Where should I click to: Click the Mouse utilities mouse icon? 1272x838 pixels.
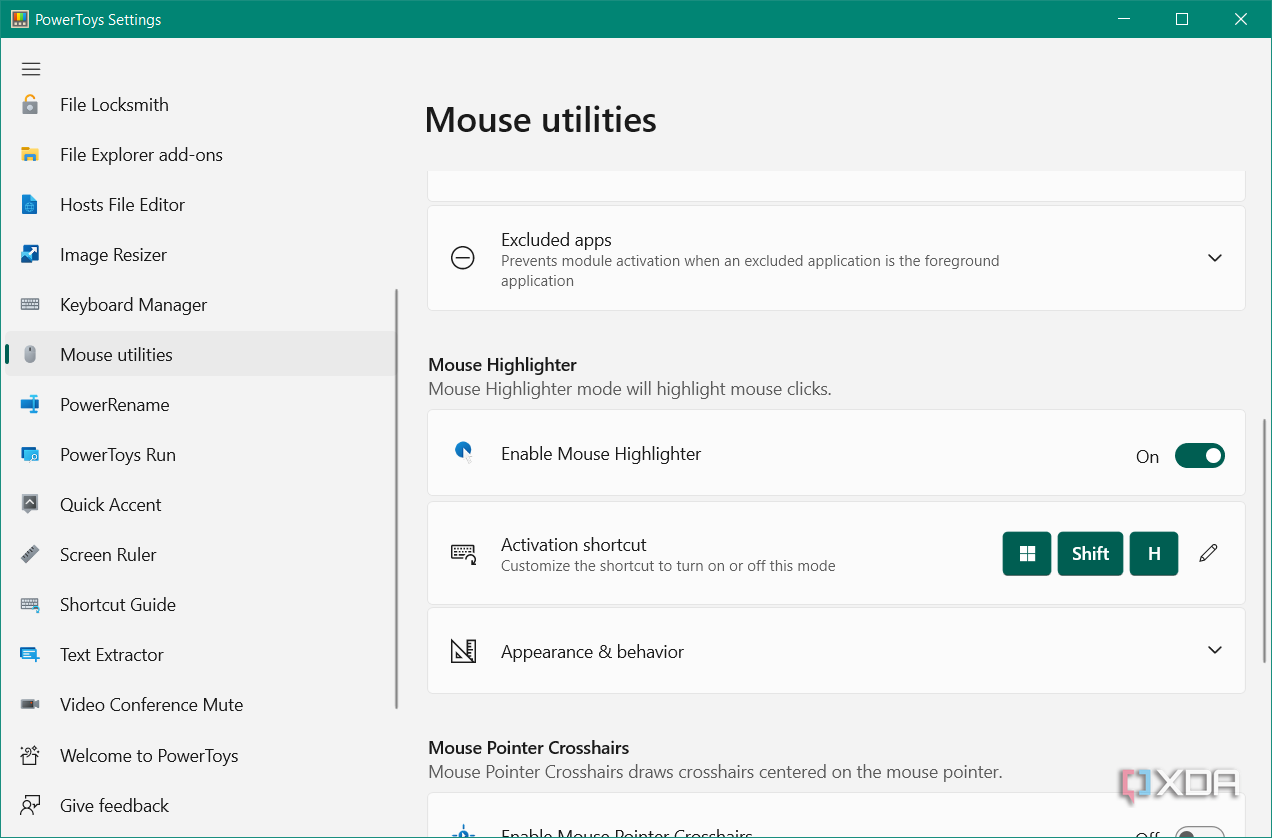[x=30, y=355]
